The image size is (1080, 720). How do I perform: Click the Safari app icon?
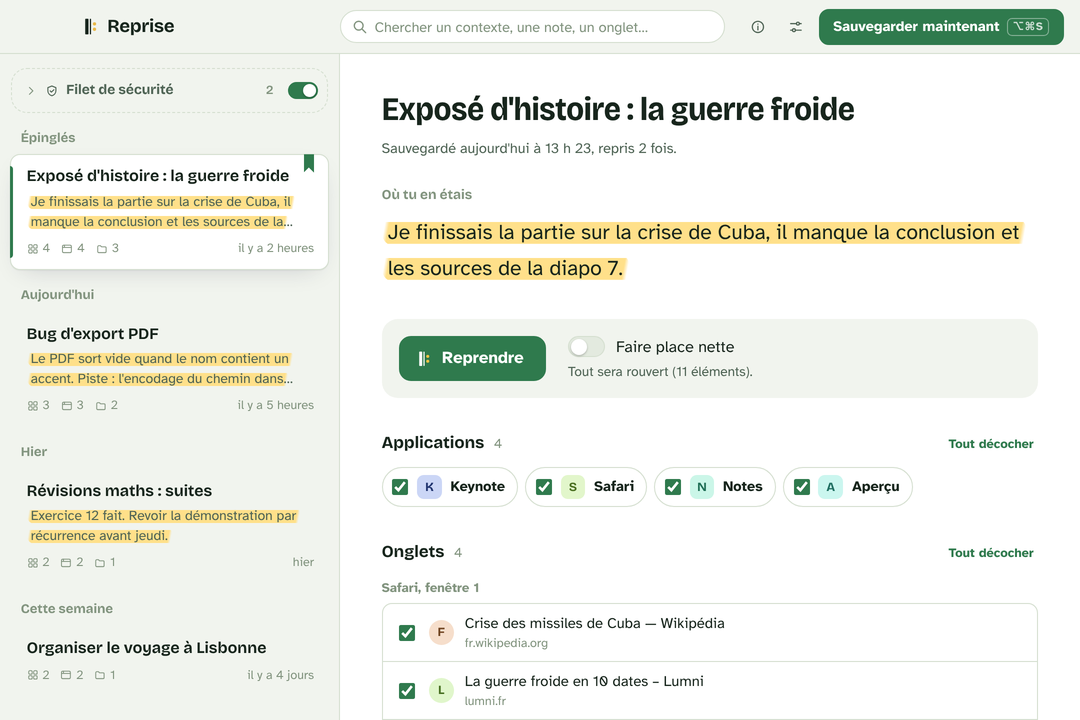[x=572, y=487]
